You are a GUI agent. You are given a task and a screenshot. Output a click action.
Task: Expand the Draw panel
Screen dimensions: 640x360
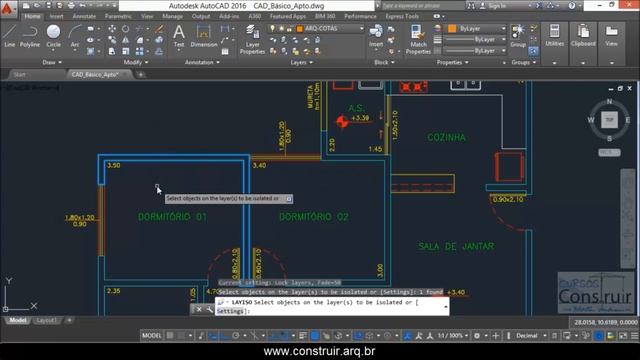pyautogui.click(x=52, y=62)
